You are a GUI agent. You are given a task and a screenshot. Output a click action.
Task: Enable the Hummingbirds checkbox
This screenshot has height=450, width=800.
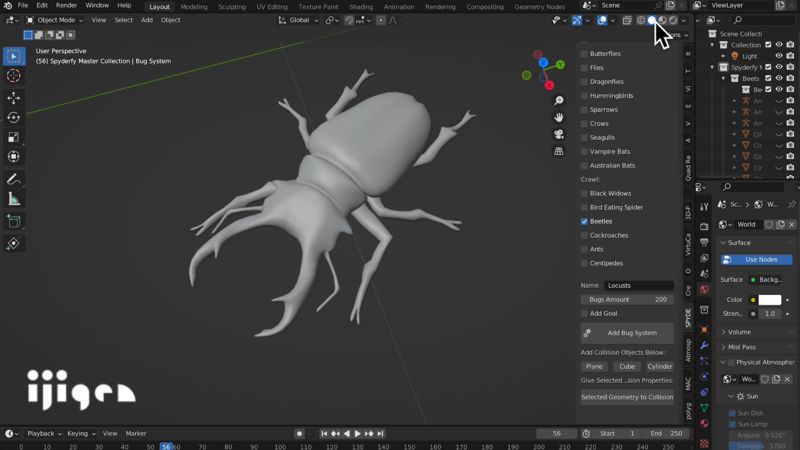[584, 95]
